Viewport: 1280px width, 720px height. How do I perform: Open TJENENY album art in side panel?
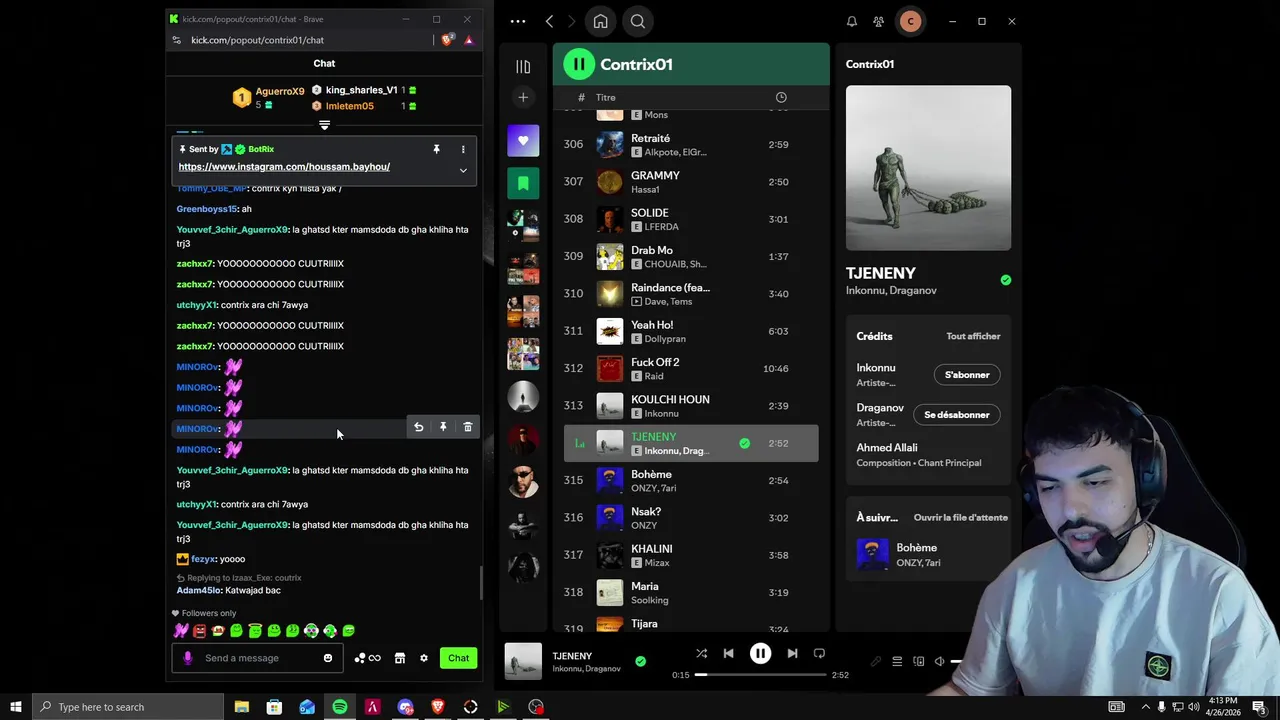(928, 168)
